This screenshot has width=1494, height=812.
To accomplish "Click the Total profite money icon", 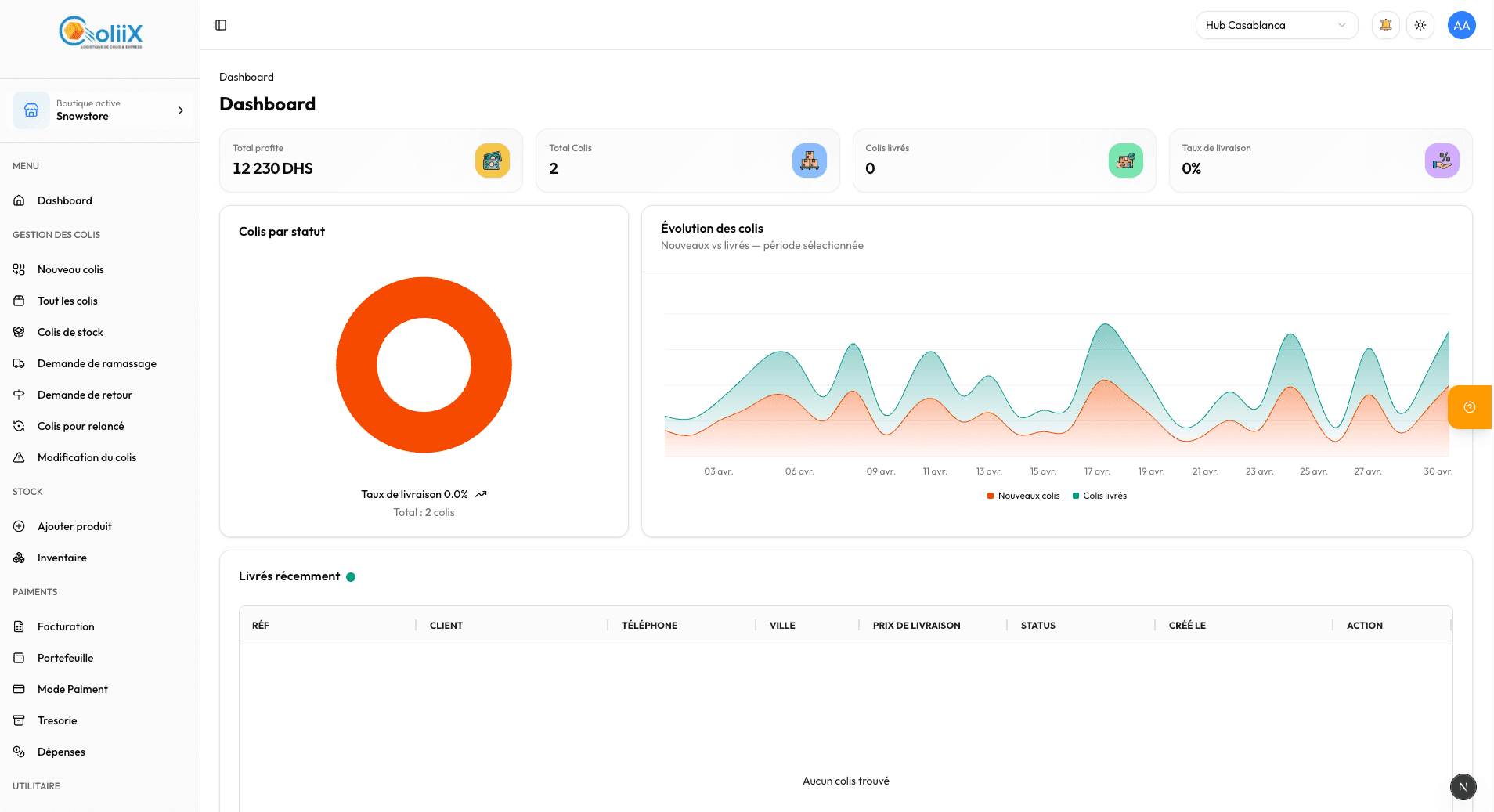I will (492, 161).
